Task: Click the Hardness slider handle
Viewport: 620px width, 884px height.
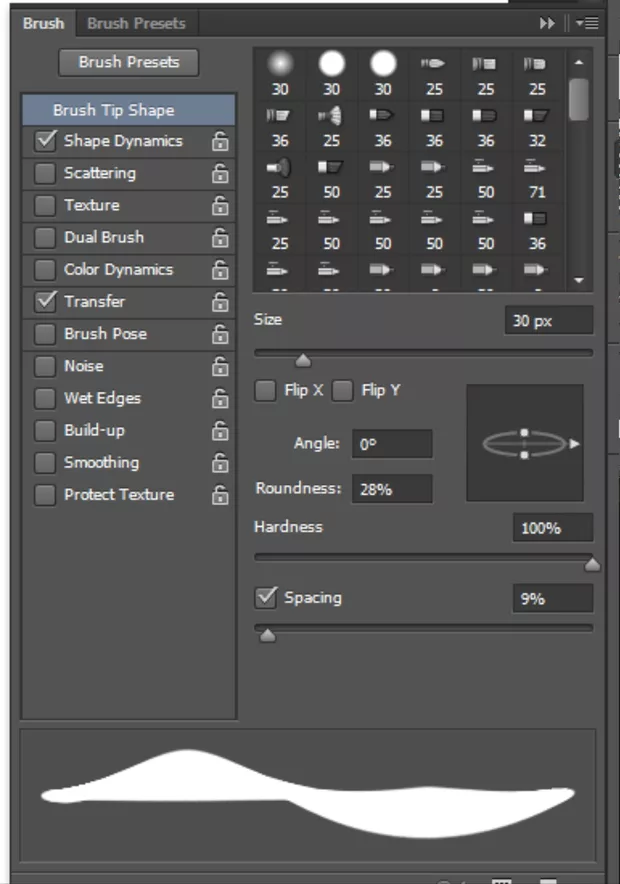Action: click(592, 565)
